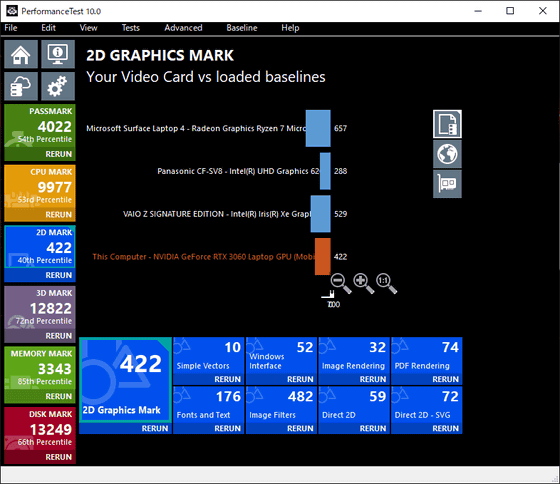Image resolution: width=560 pixels, height=484 pixels.
Task: Select the PassMark 4022 score tile
Action: (x=40, y=126)
